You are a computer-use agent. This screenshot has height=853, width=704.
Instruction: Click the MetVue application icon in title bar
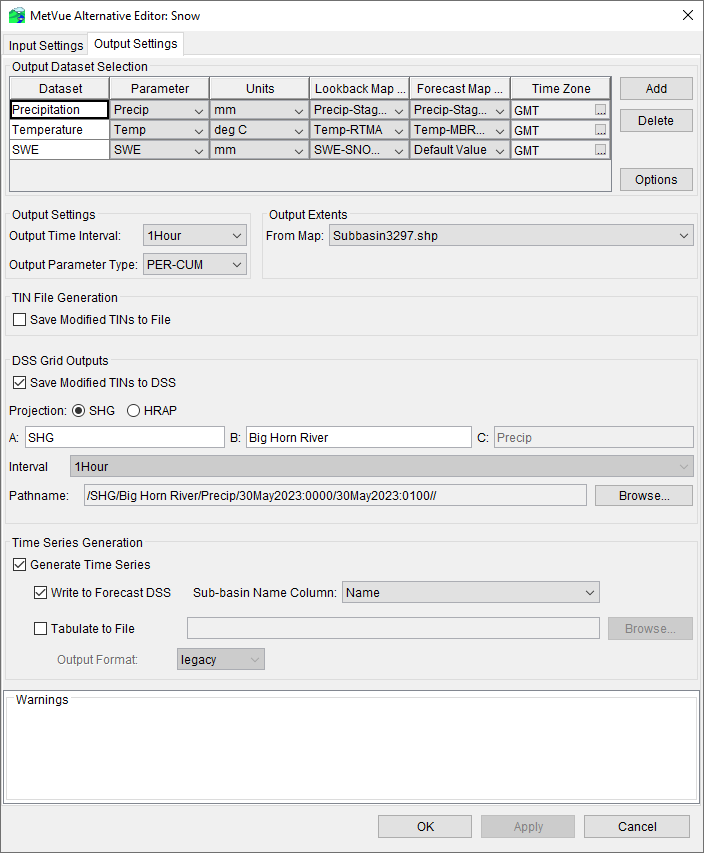pyautogui.click(x=17, y=16)
